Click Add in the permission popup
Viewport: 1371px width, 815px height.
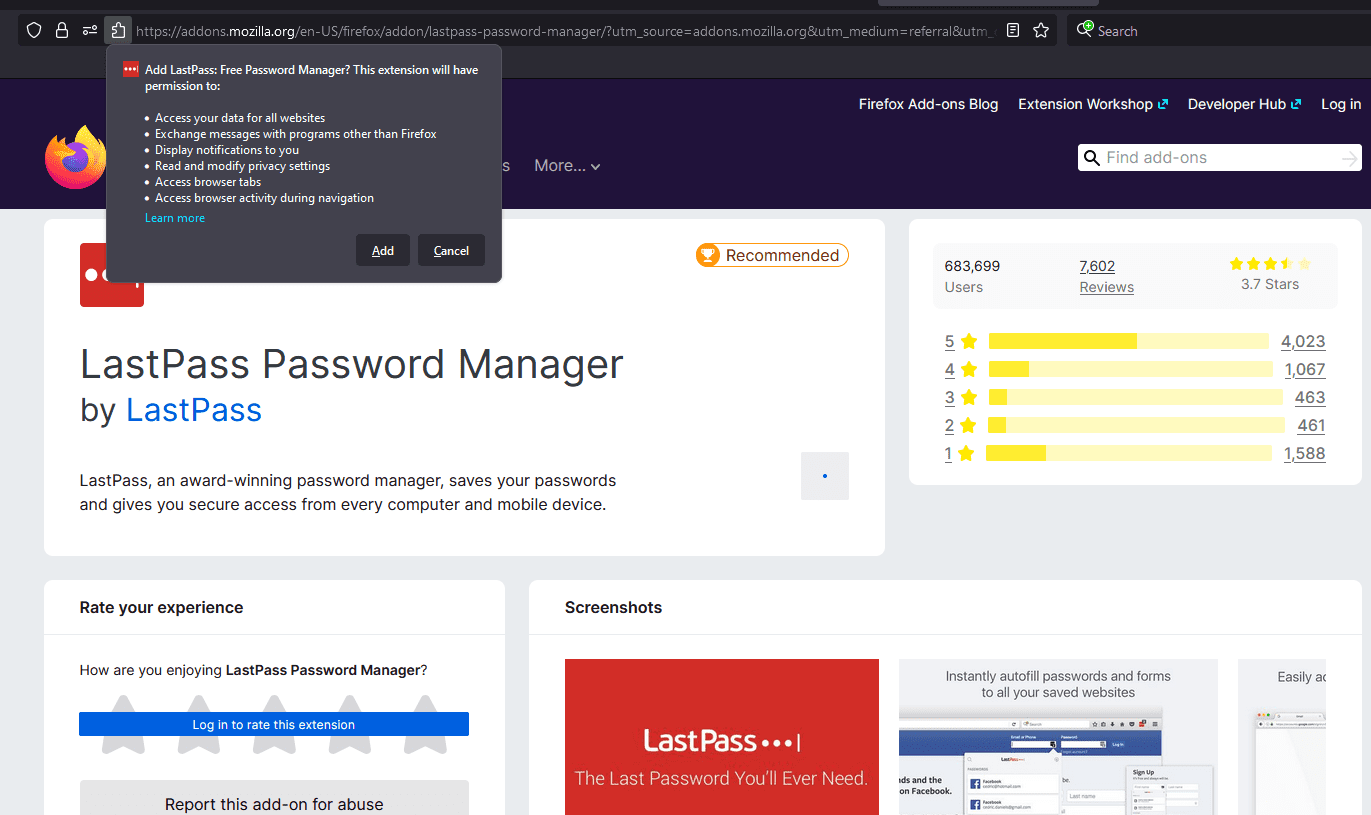click(x=383, y=250)
